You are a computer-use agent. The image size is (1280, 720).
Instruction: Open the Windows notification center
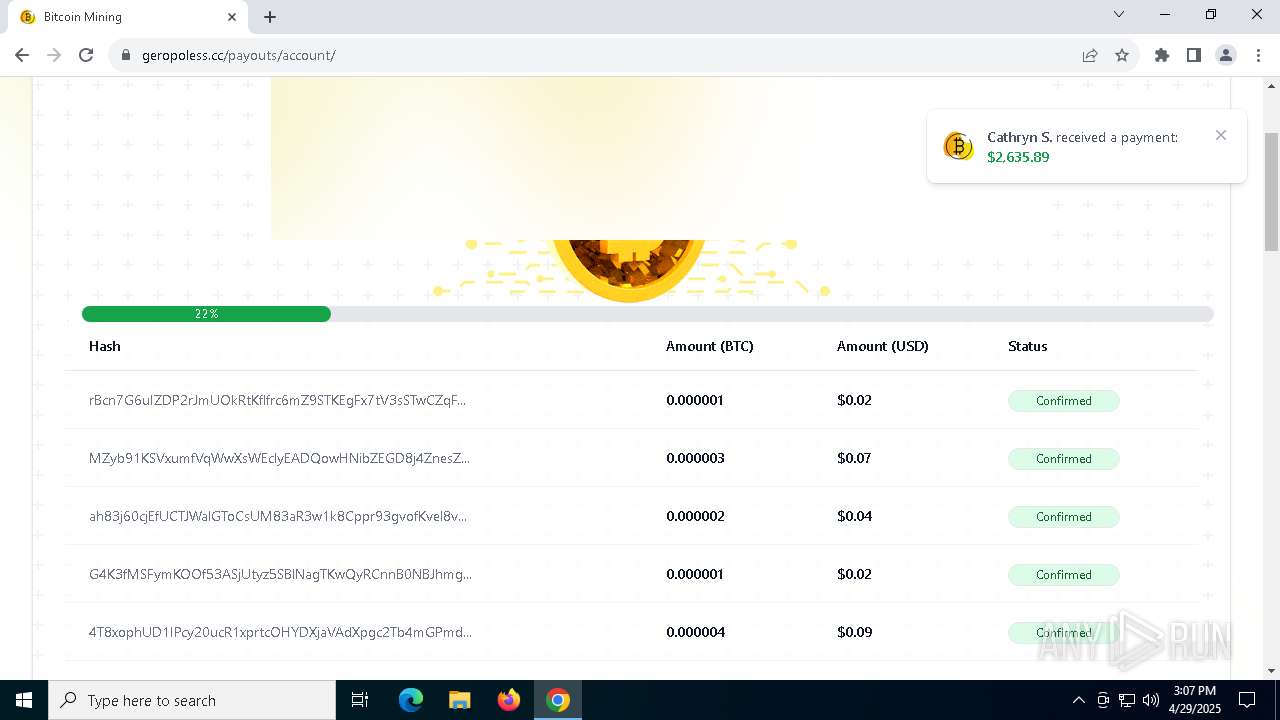coord(1247,700)
